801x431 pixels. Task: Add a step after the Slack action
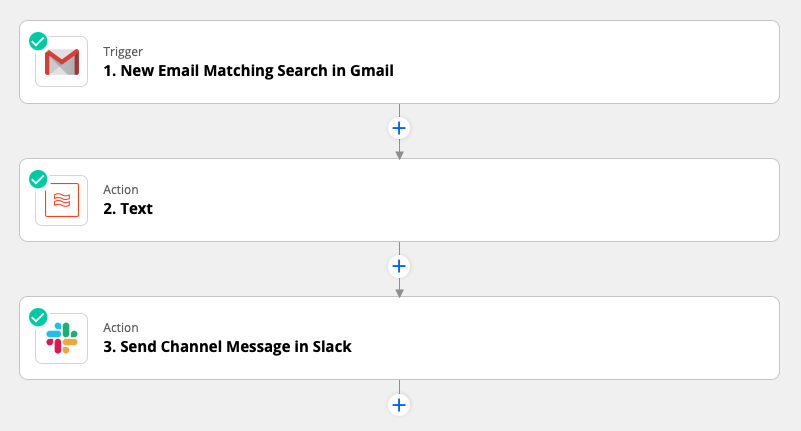tap(399, 404)
